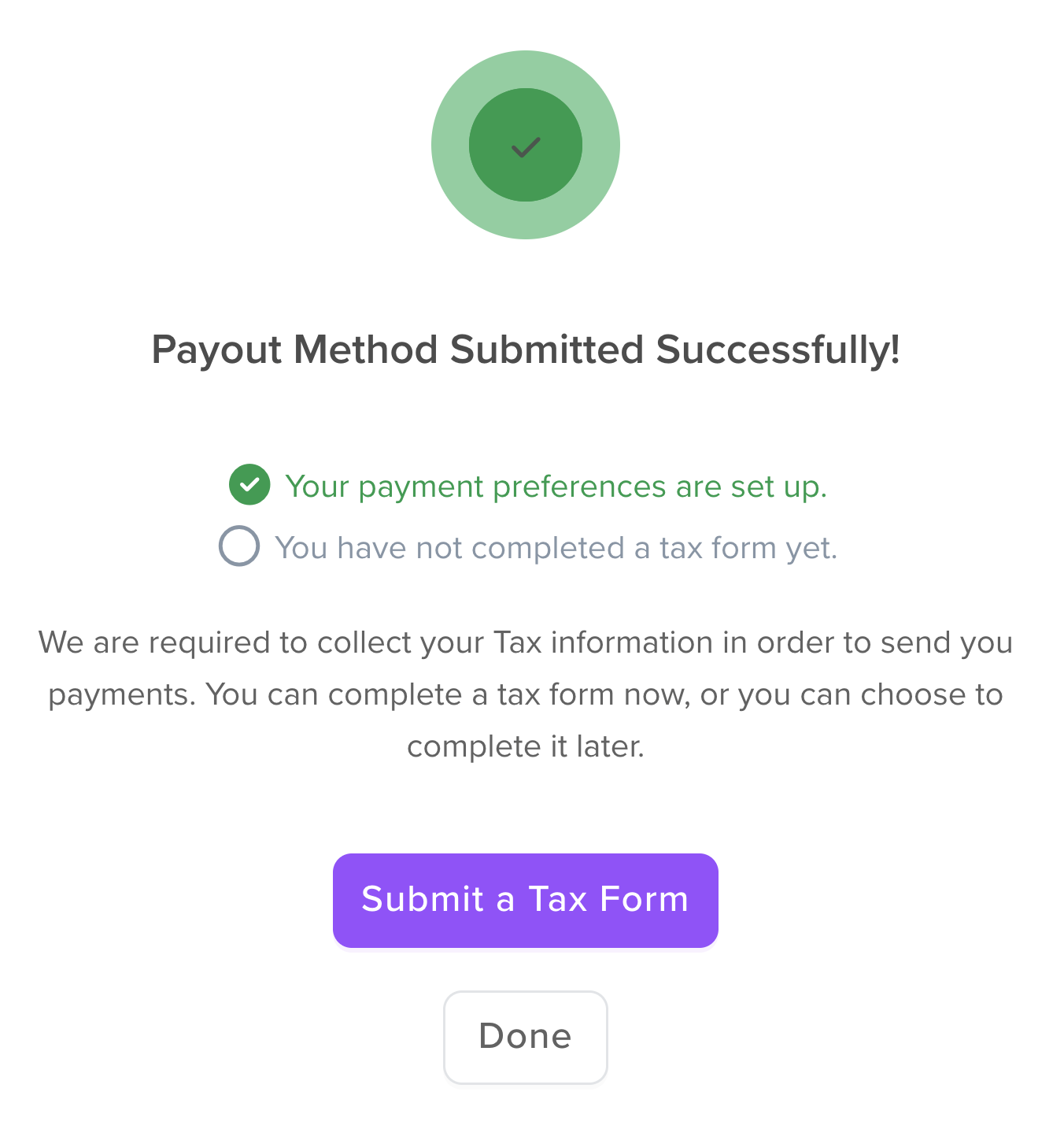Click the "complete it later." line

[x=526, y=746]
